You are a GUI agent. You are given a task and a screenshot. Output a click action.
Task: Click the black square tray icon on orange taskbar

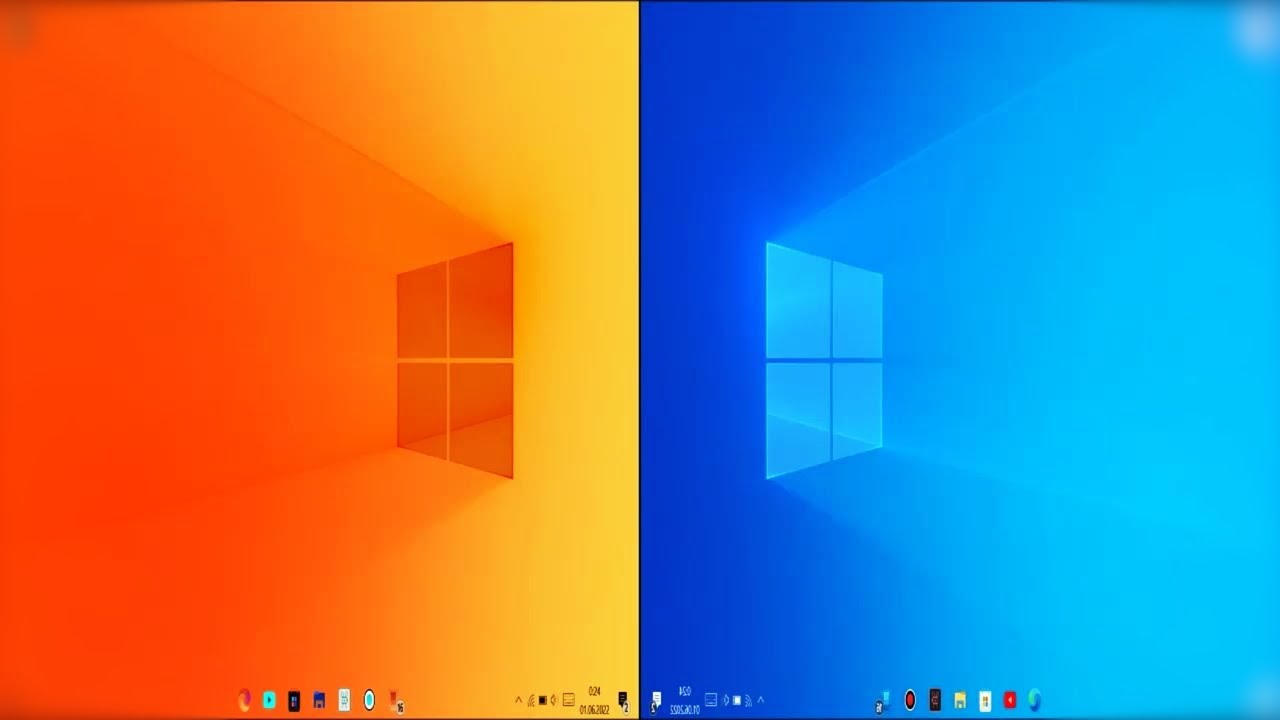543,700
